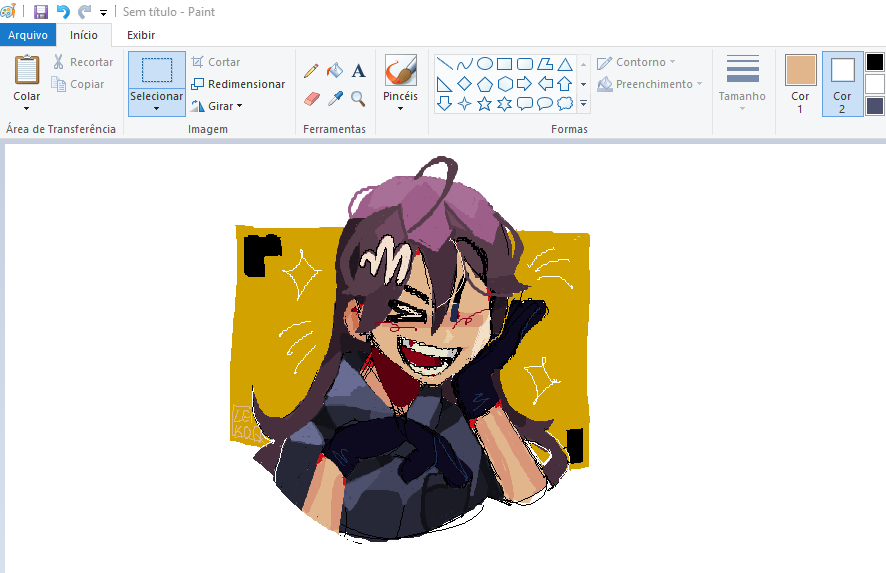Save the drawing with the floppy icon
This screenshot has height=573, width=886.
click(41, 12)
